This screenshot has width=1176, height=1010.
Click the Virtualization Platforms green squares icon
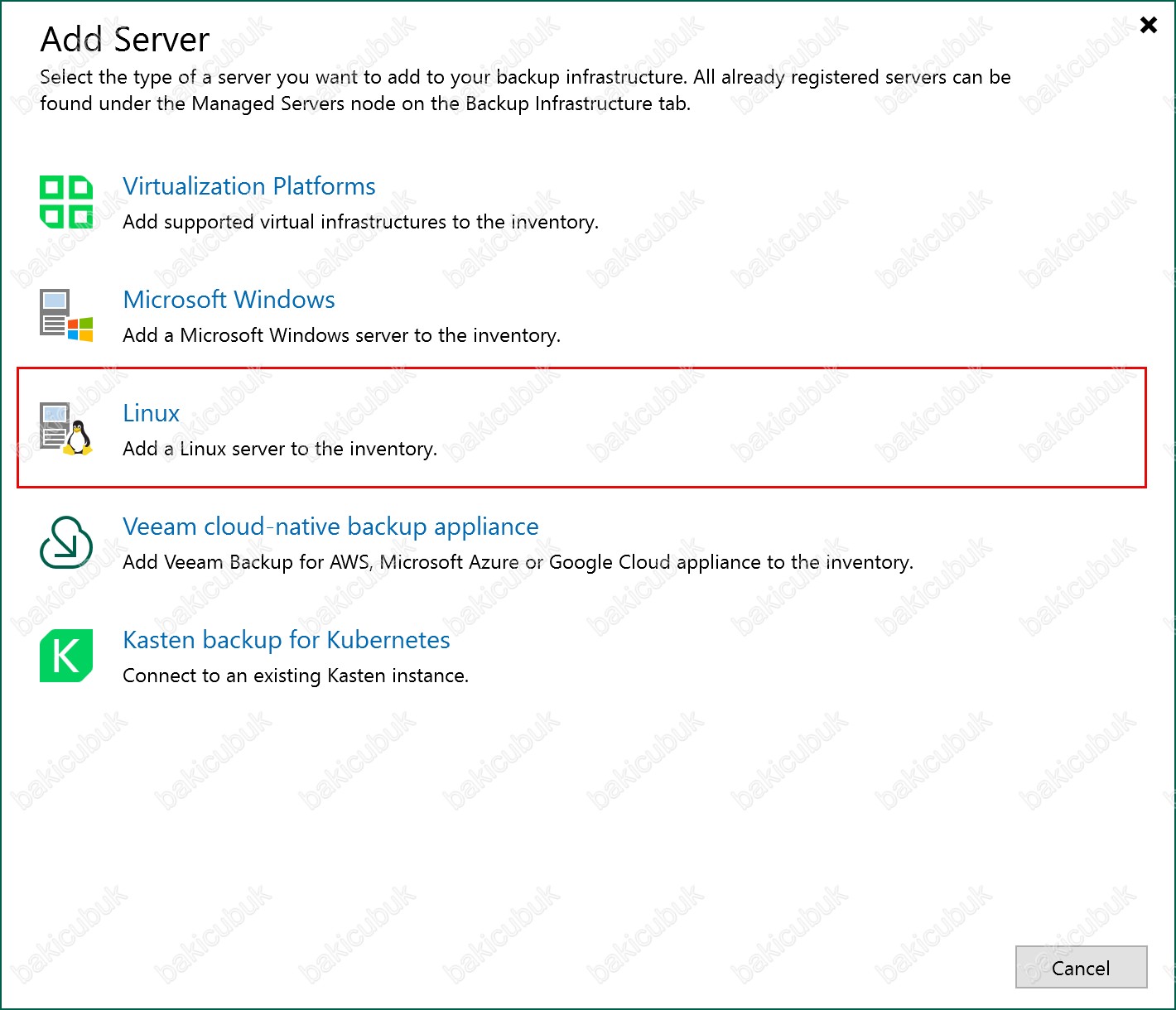tap(66, 202)
